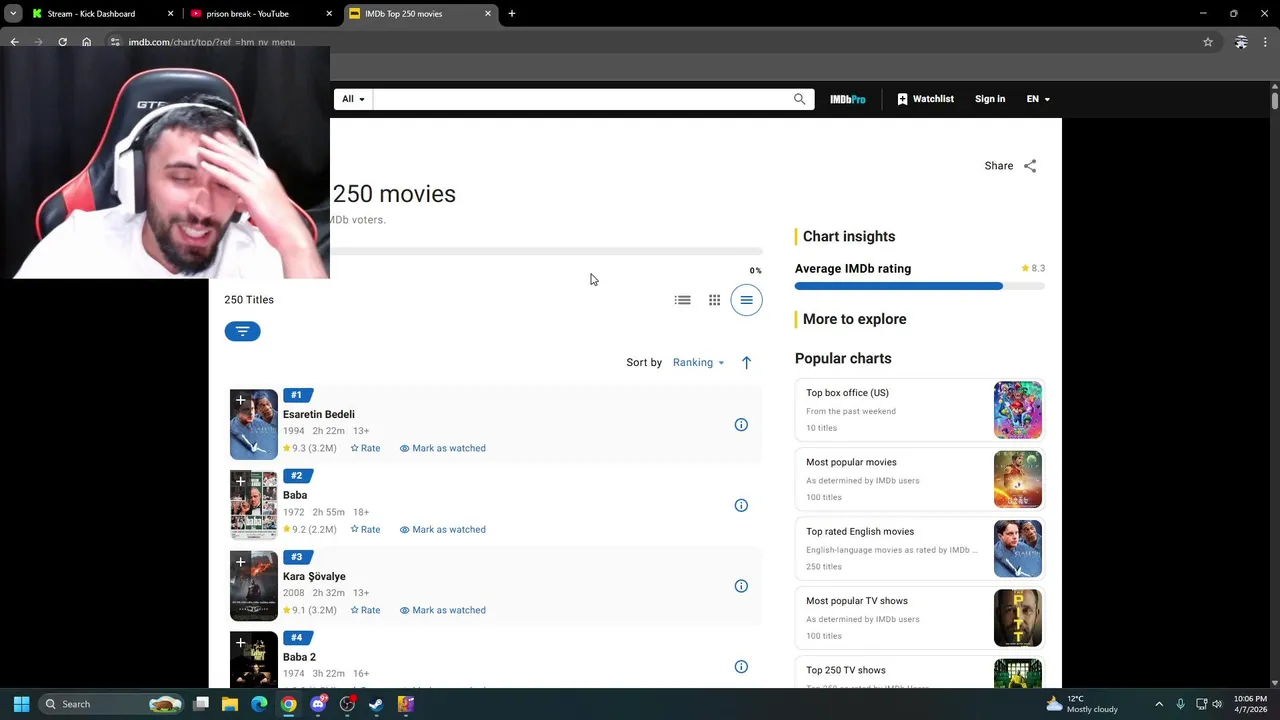Switch to detailed list view icon
Image resolution: width=1280 pixels, height=720 pixels.
683,300
